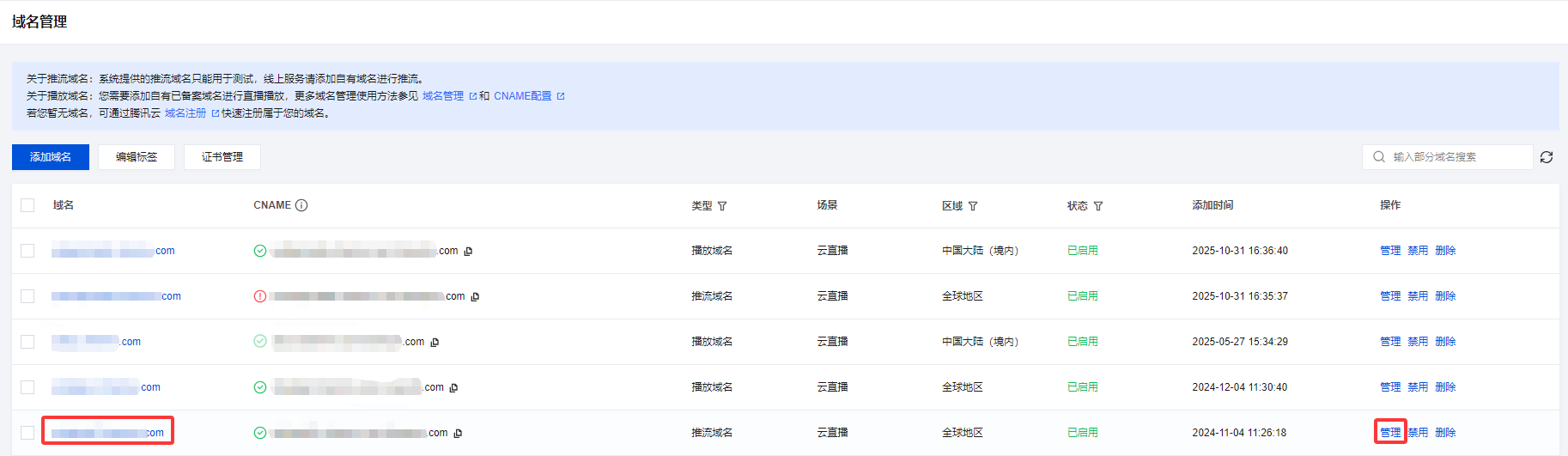Click 管理 for the last domain row
Image resolution: width=1568 pixels, height=456 pixels.
click(1390, 433)
